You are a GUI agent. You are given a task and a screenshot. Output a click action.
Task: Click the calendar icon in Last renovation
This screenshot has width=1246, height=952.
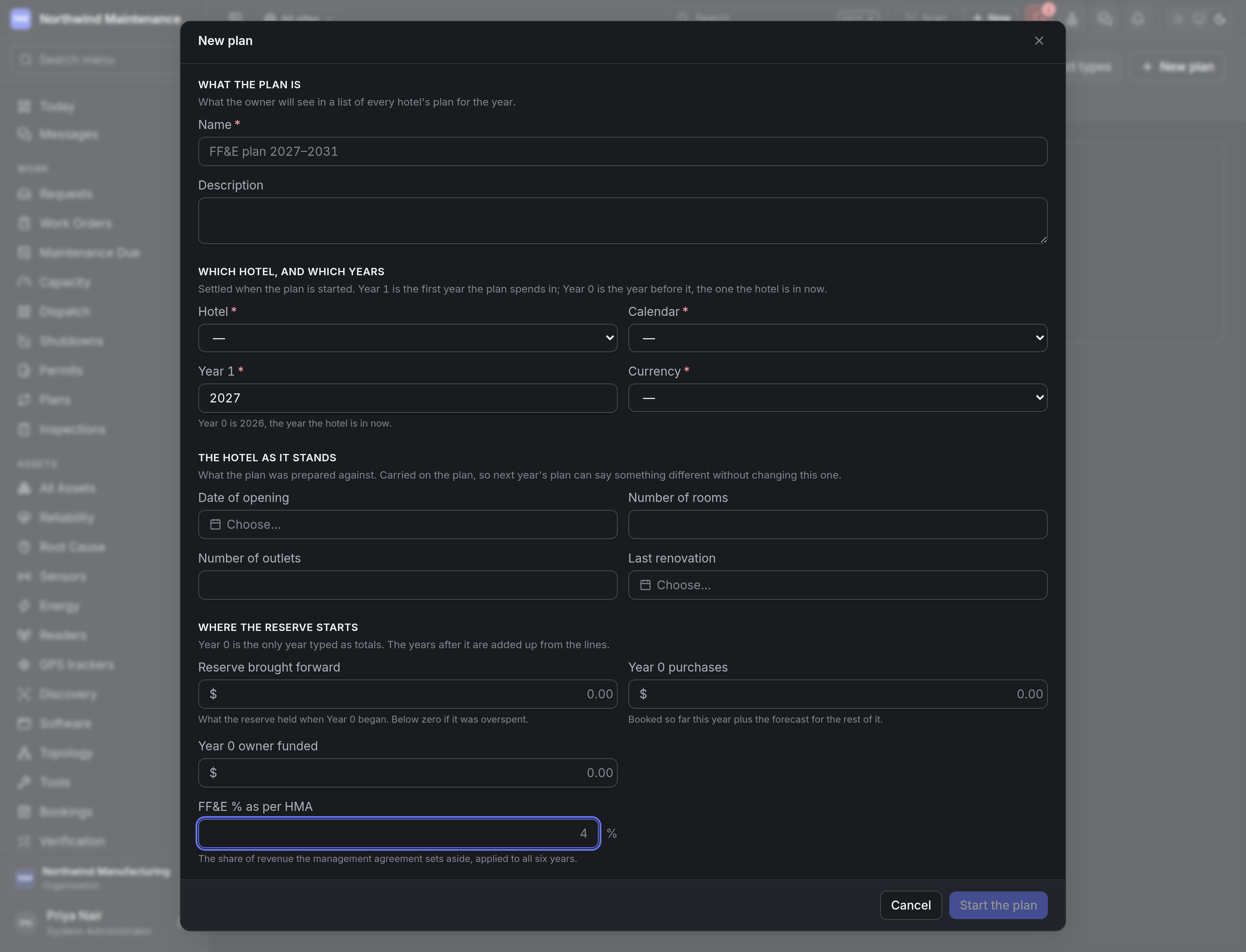point(645,585)
